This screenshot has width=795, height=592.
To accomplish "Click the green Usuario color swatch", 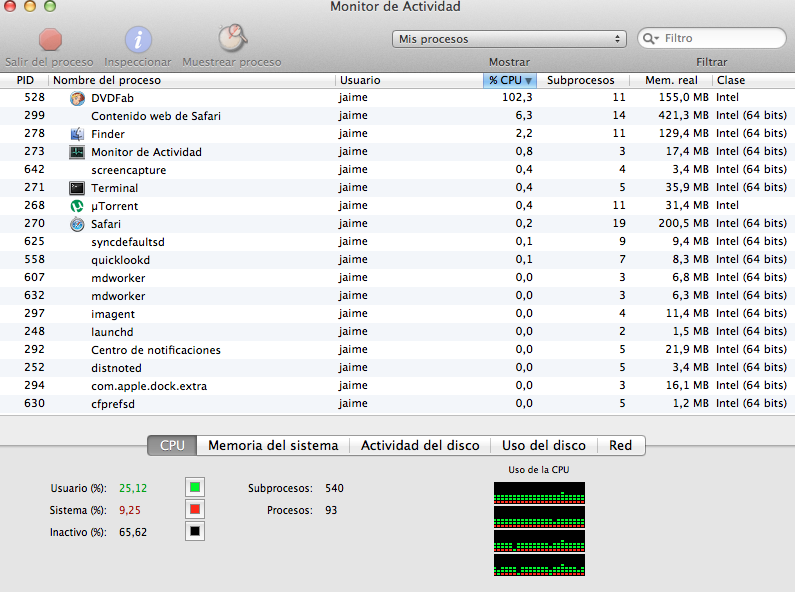I will (195, 488).
